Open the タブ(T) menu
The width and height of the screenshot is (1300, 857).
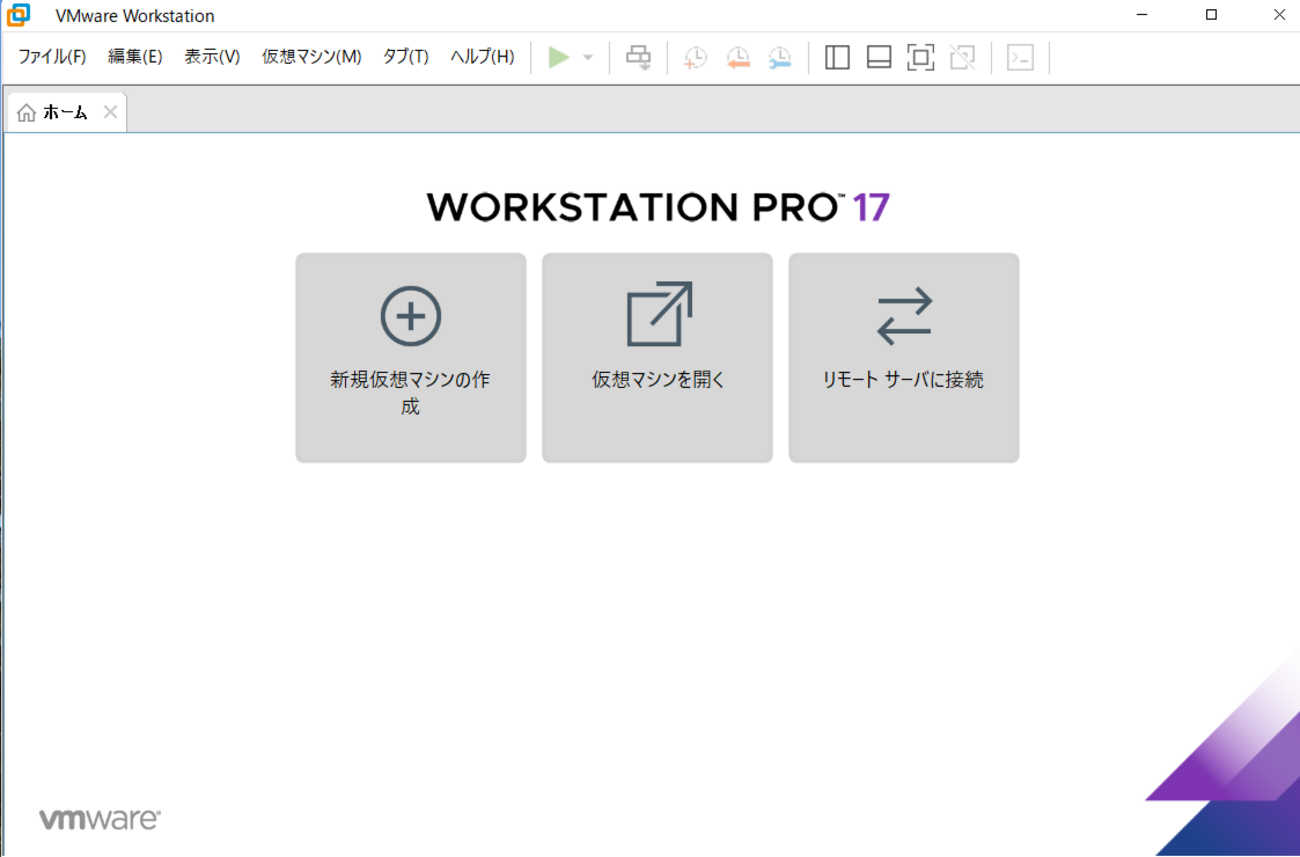pyautogui.click(x=405, y=57)
